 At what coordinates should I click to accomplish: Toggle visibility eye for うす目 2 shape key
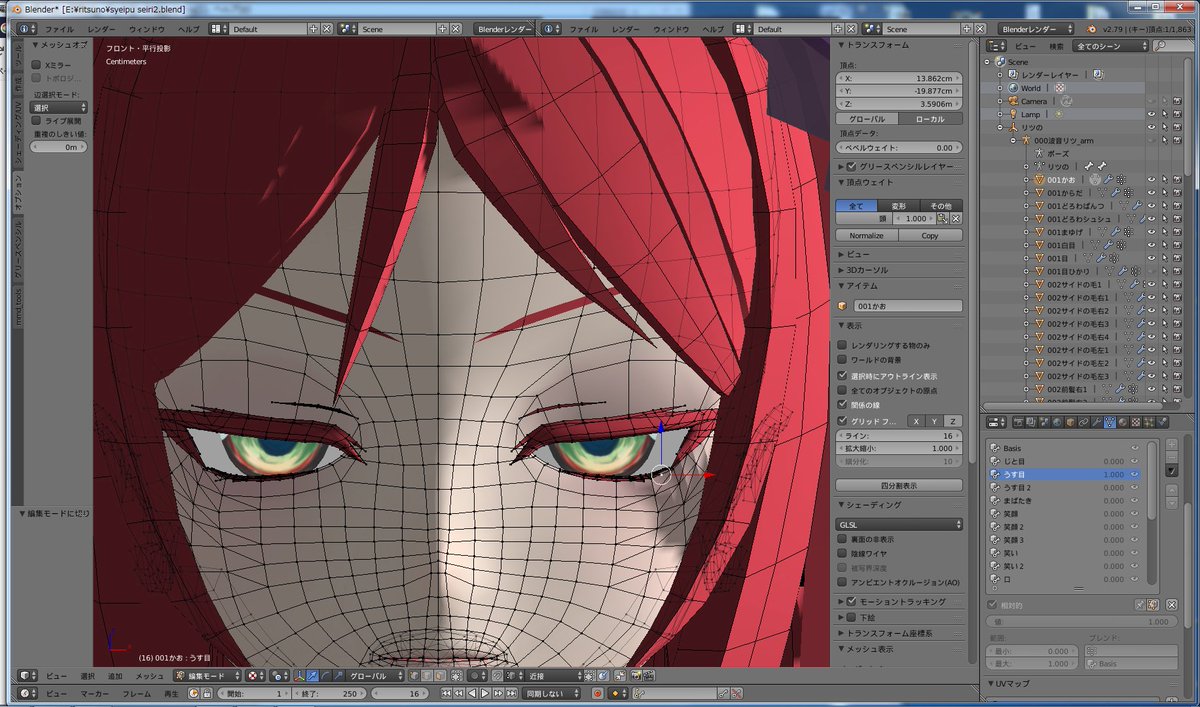1135,487
